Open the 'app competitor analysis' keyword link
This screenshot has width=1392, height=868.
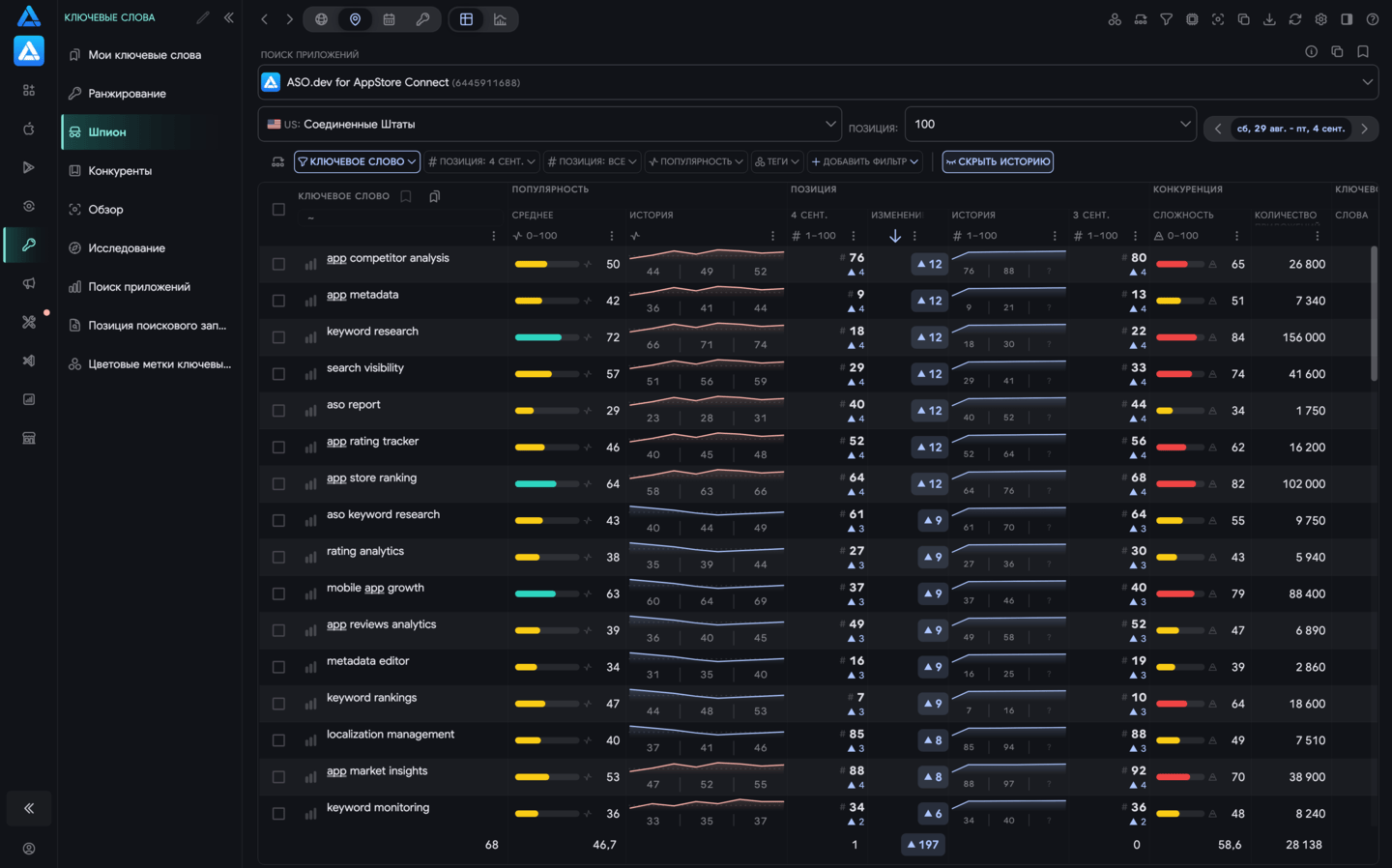(388, 258)
